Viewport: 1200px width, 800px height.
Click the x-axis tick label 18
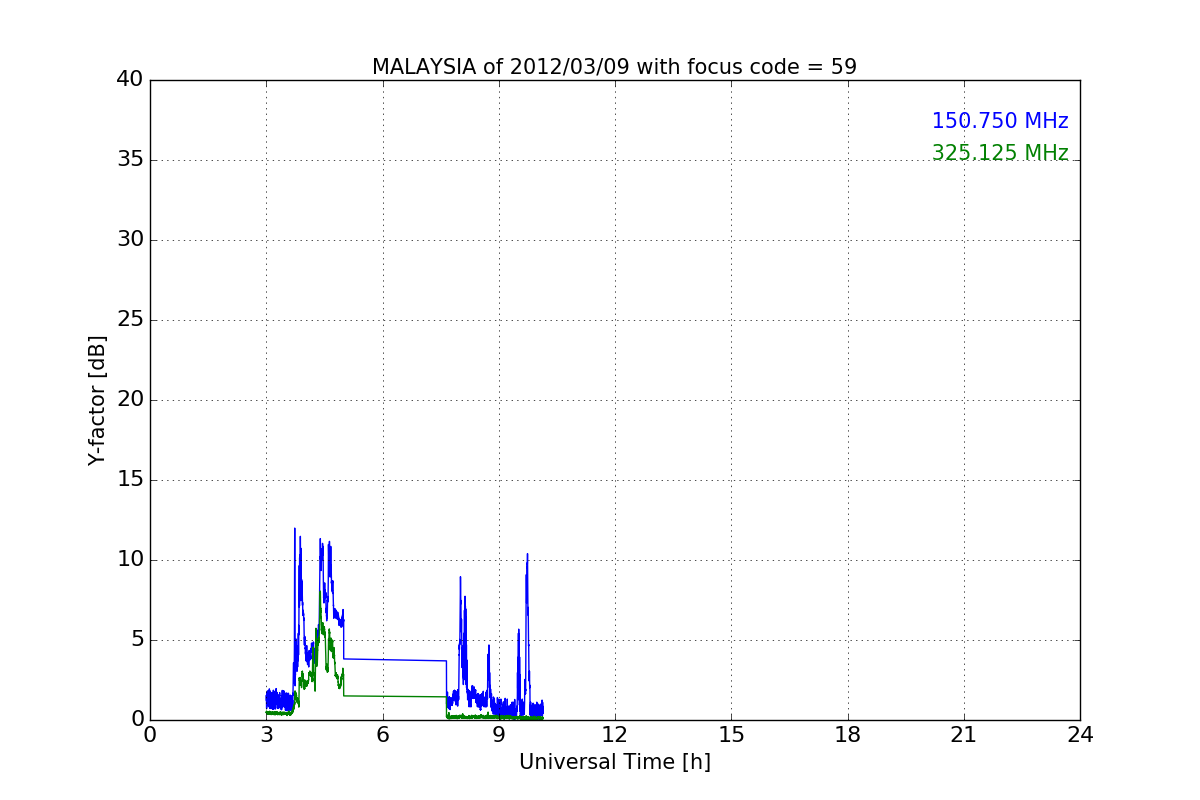click(847, 735)
